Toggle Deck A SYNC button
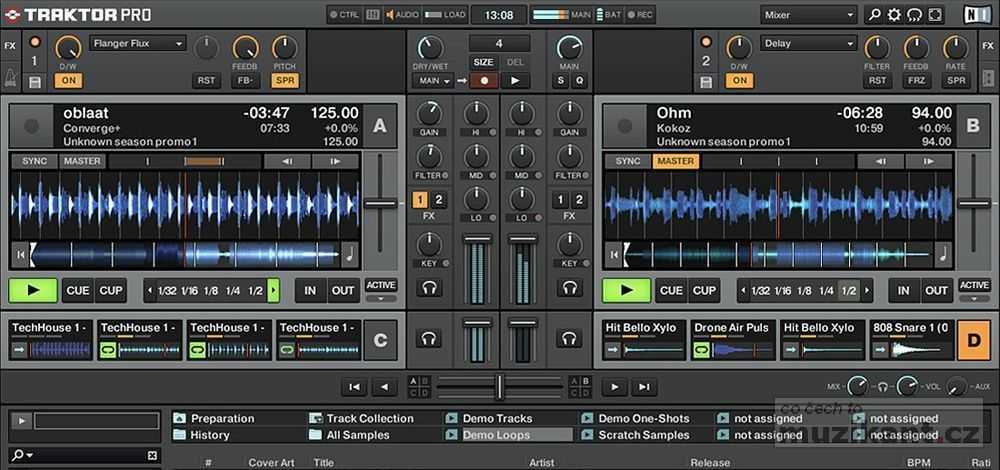This screenshot has width=1000, height=470. click(x=34, y=161)
